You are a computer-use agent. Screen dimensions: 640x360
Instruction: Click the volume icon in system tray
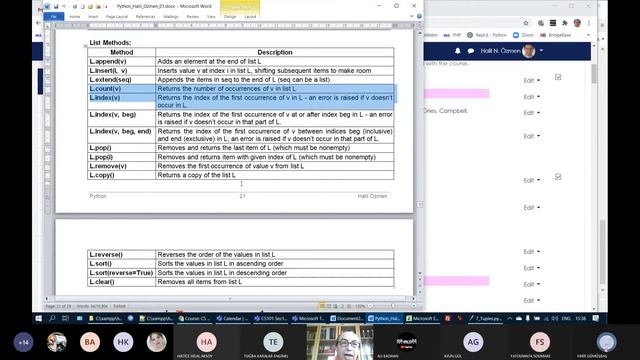pyautogui.click(x=554, y=318)
